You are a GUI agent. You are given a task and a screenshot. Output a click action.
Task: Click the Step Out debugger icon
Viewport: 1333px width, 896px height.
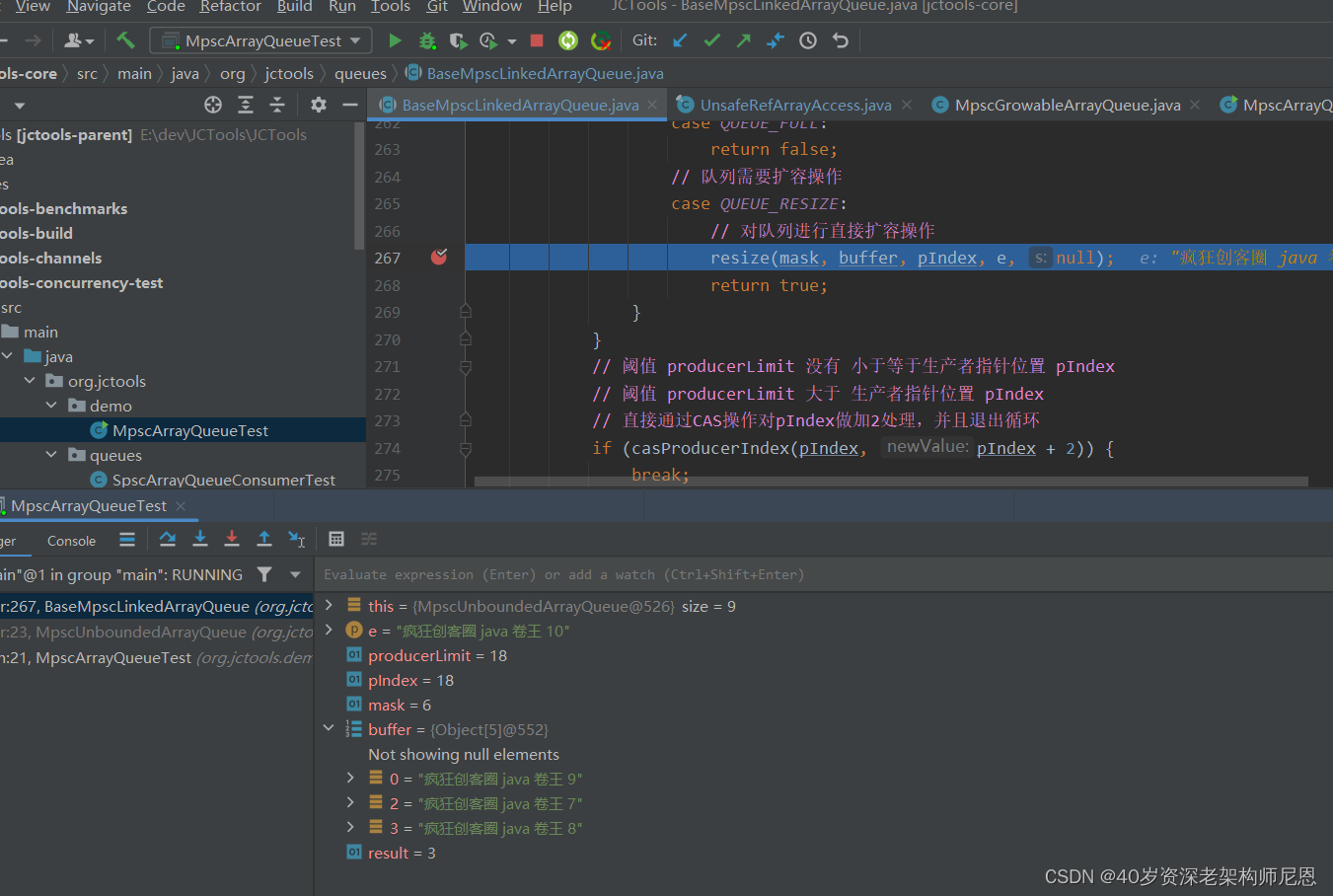coord(264,539)
